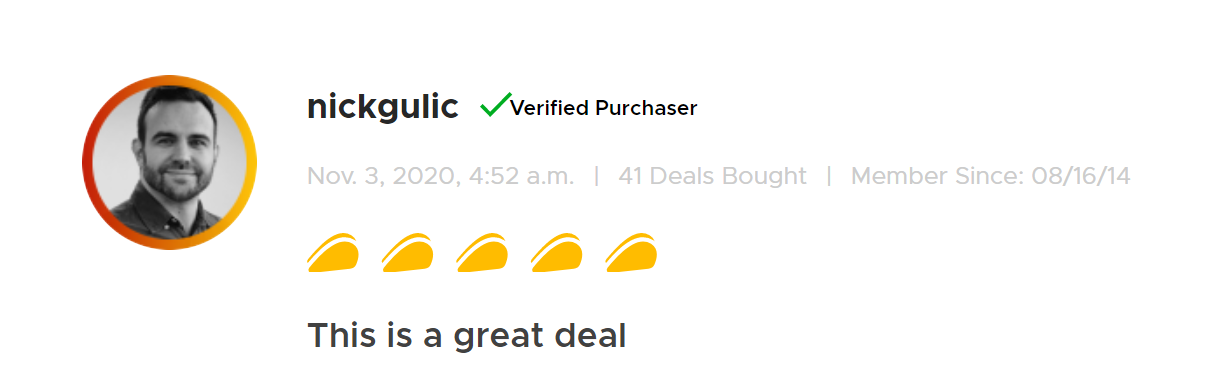The height and width of the screenshot is (387, 1229).
Task: Click the green verified checkmark icon
Action: [495, 104]
